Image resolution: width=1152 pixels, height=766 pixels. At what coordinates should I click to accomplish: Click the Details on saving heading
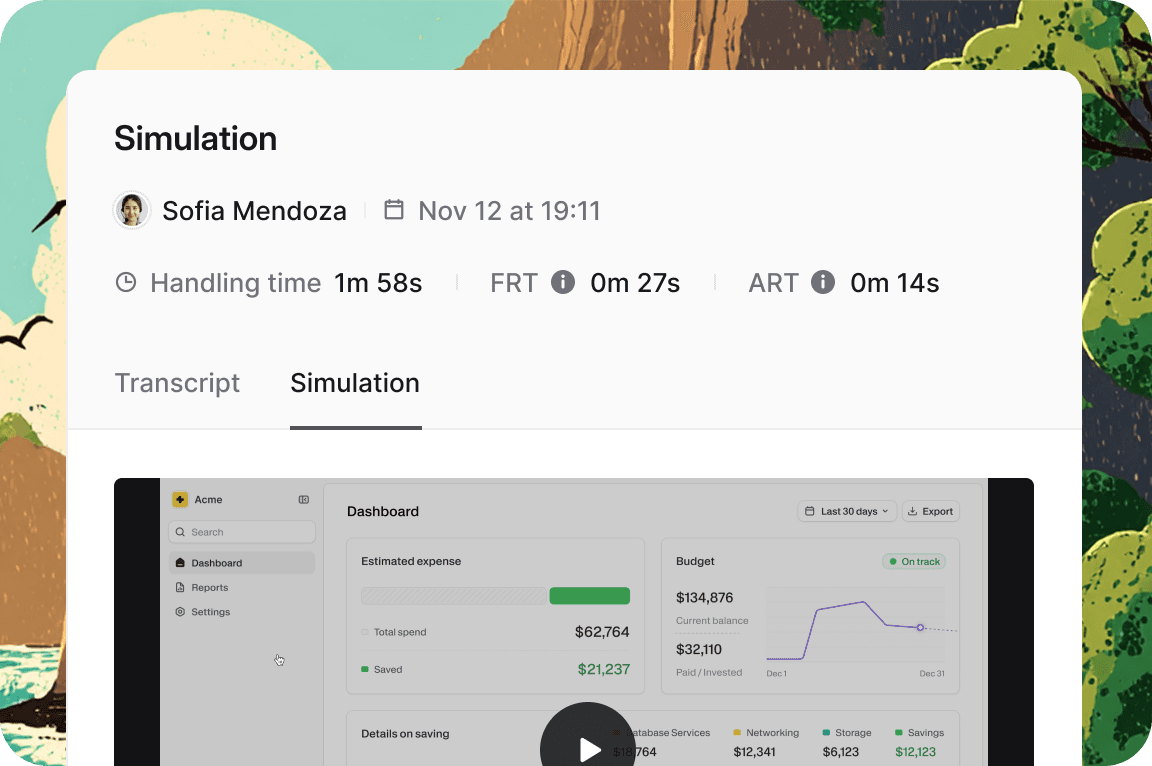(405, 734)
